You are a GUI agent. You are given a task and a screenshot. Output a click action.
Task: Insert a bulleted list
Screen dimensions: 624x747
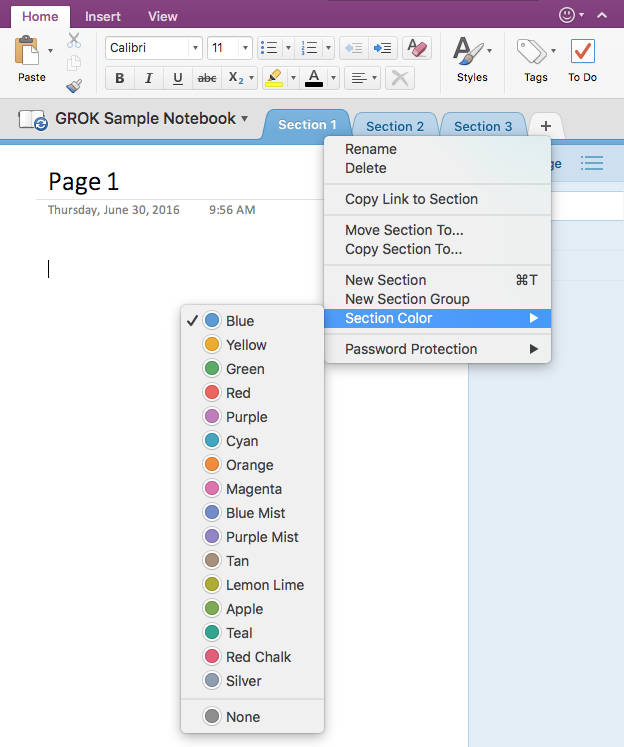(269, 48)
